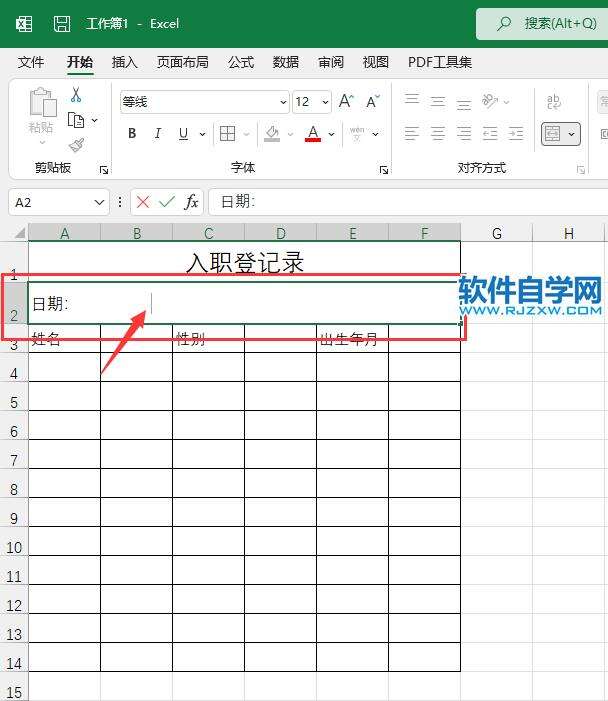Viewport: 608px width, 701px height.
Task: Open the 字体 dialog launcher
Action: click(x=384, y=169)
